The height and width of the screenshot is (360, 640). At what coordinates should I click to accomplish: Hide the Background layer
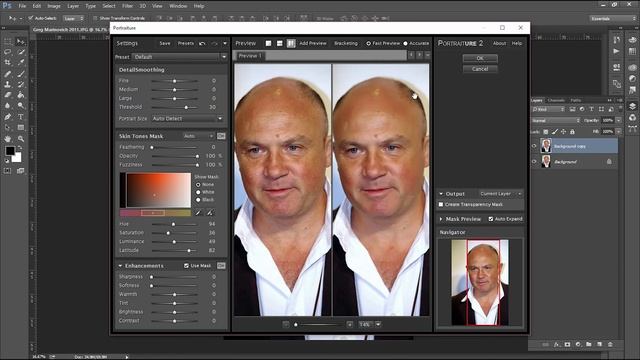(x=534, y=162)
